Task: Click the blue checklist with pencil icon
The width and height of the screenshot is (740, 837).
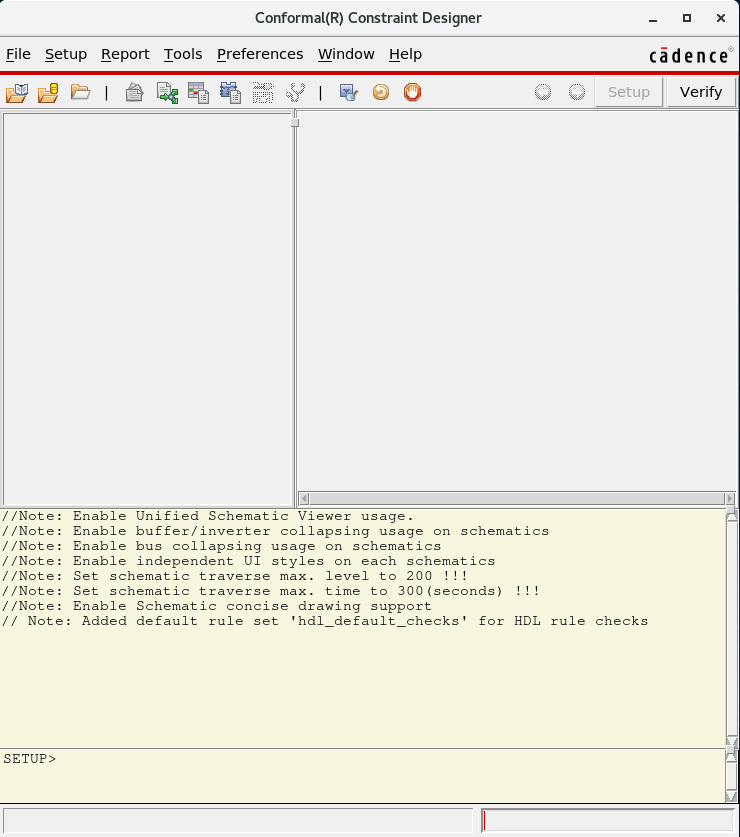Action: (349, 92)
